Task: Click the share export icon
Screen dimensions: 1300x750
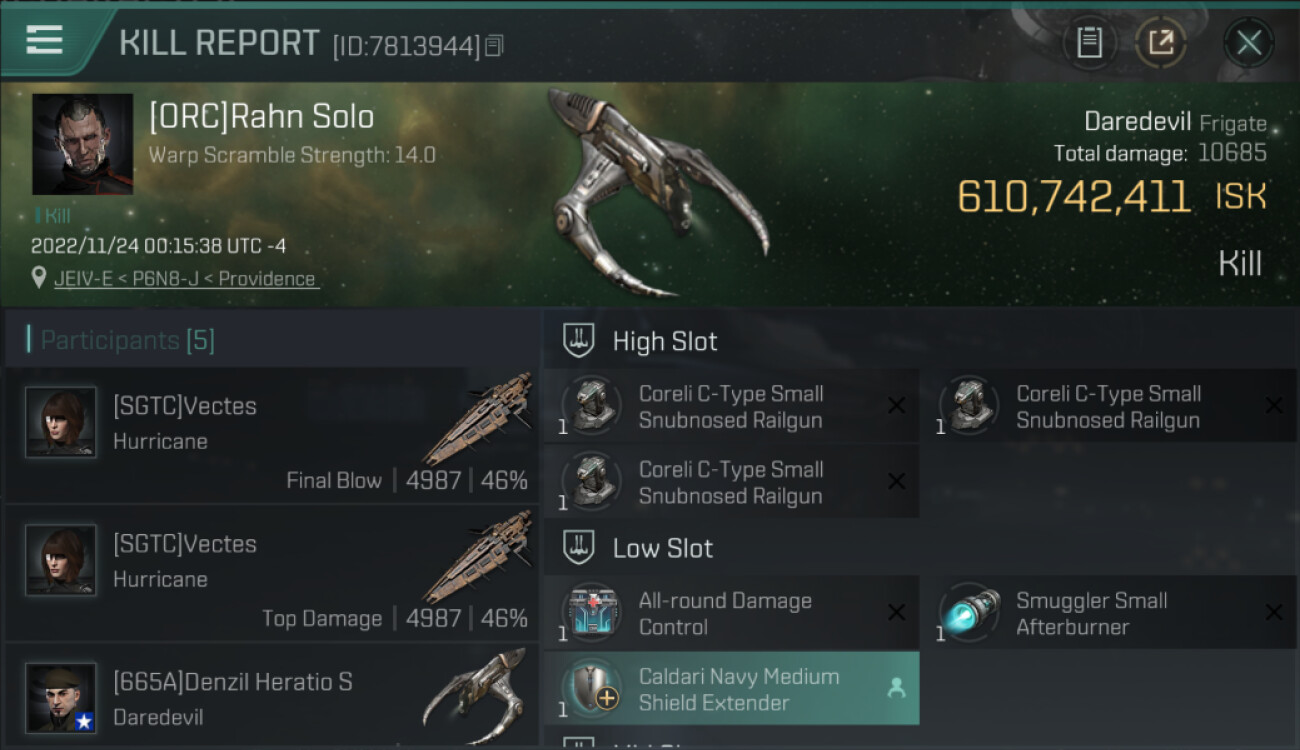Action: click(1161, 43)
